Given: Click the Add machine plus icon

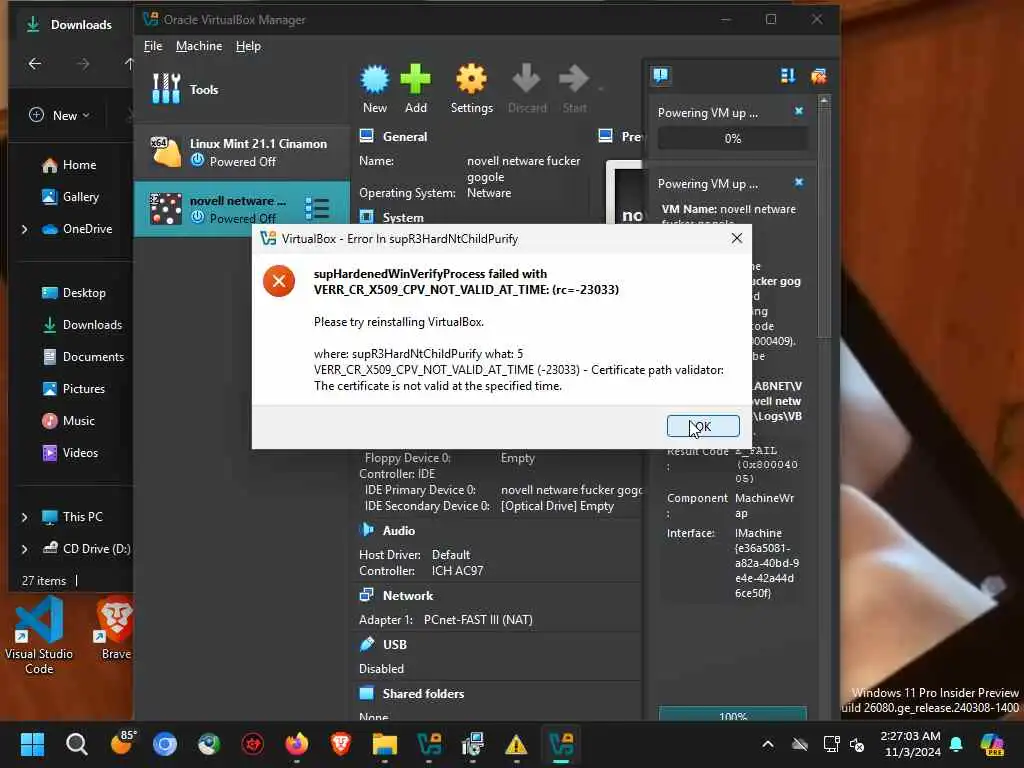Looking at the screenshot, I should tap(415, 80).
